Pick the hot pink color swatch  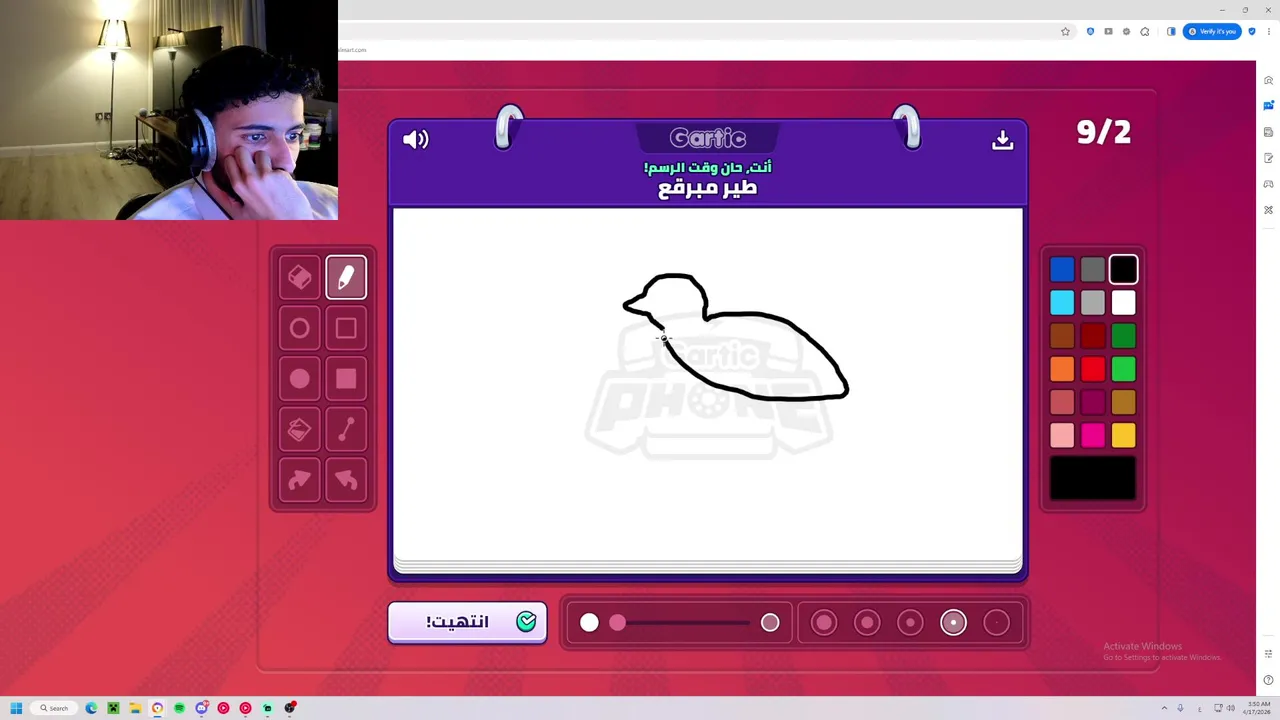point(1093,435)
